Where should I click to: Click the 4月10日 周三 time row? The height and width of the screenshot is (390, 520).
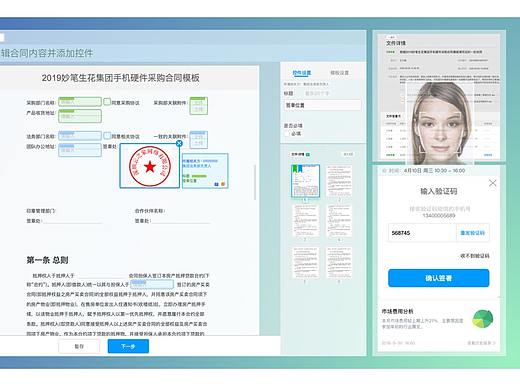(423, 170)
